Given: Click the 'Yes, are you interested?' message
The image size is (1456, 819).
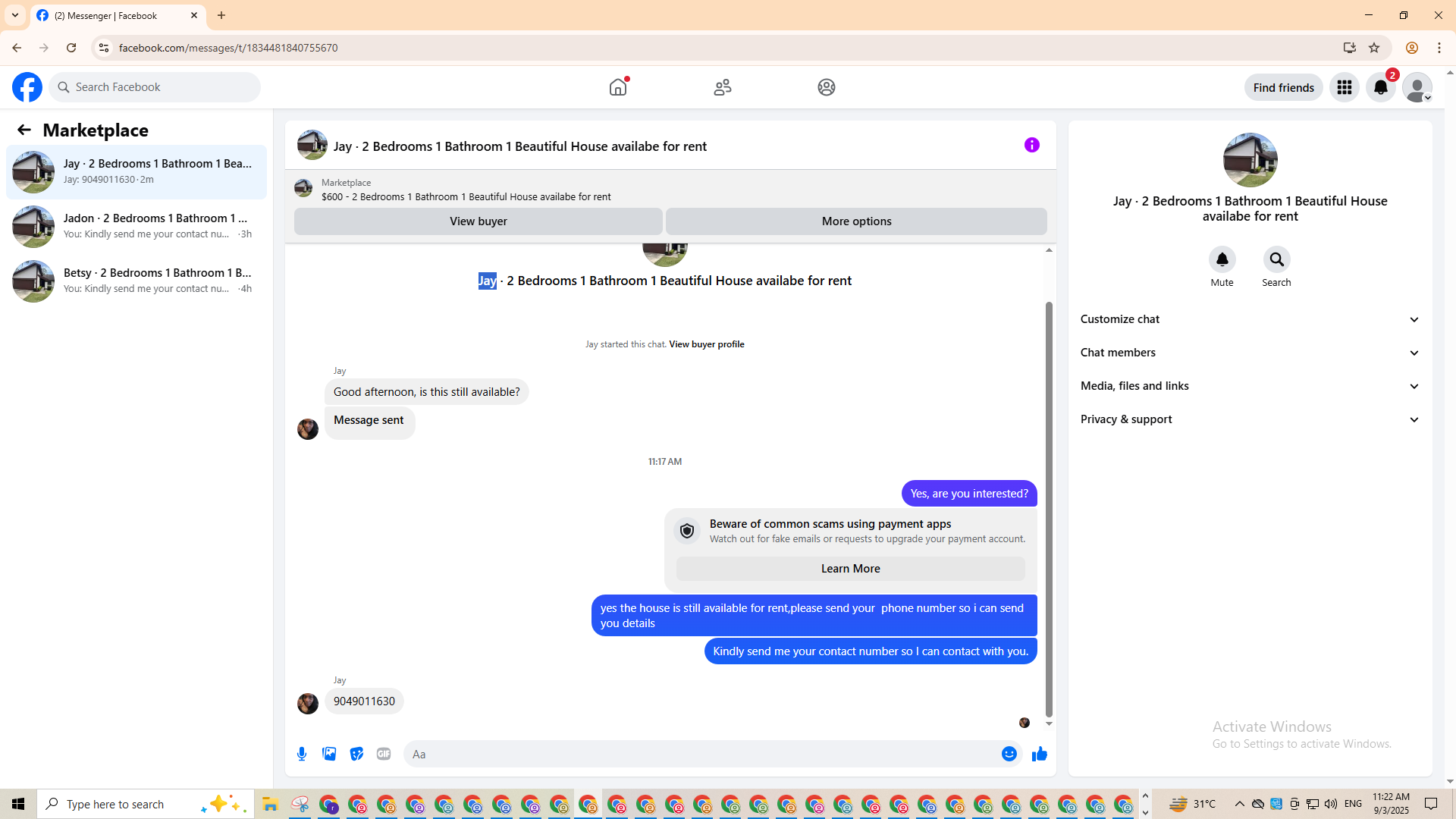Looking at the screenshot, I should [x=969, y=494].
